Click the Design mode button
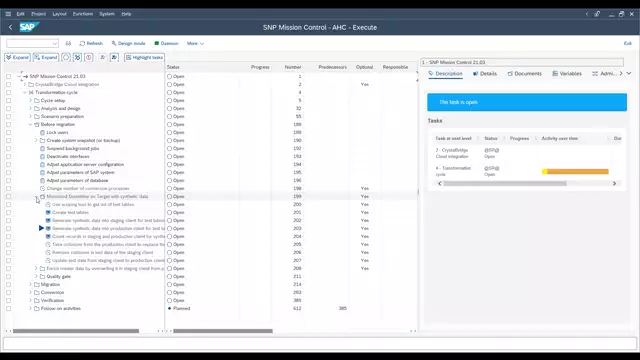This screenshot has height=360, width=640. 129,43
